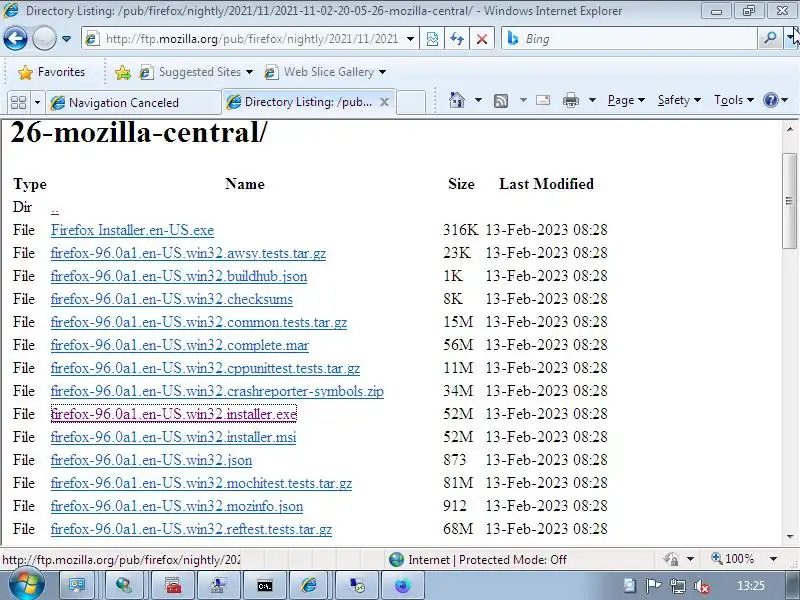Click the scrollbar down arrow

(x=790, y=536)
